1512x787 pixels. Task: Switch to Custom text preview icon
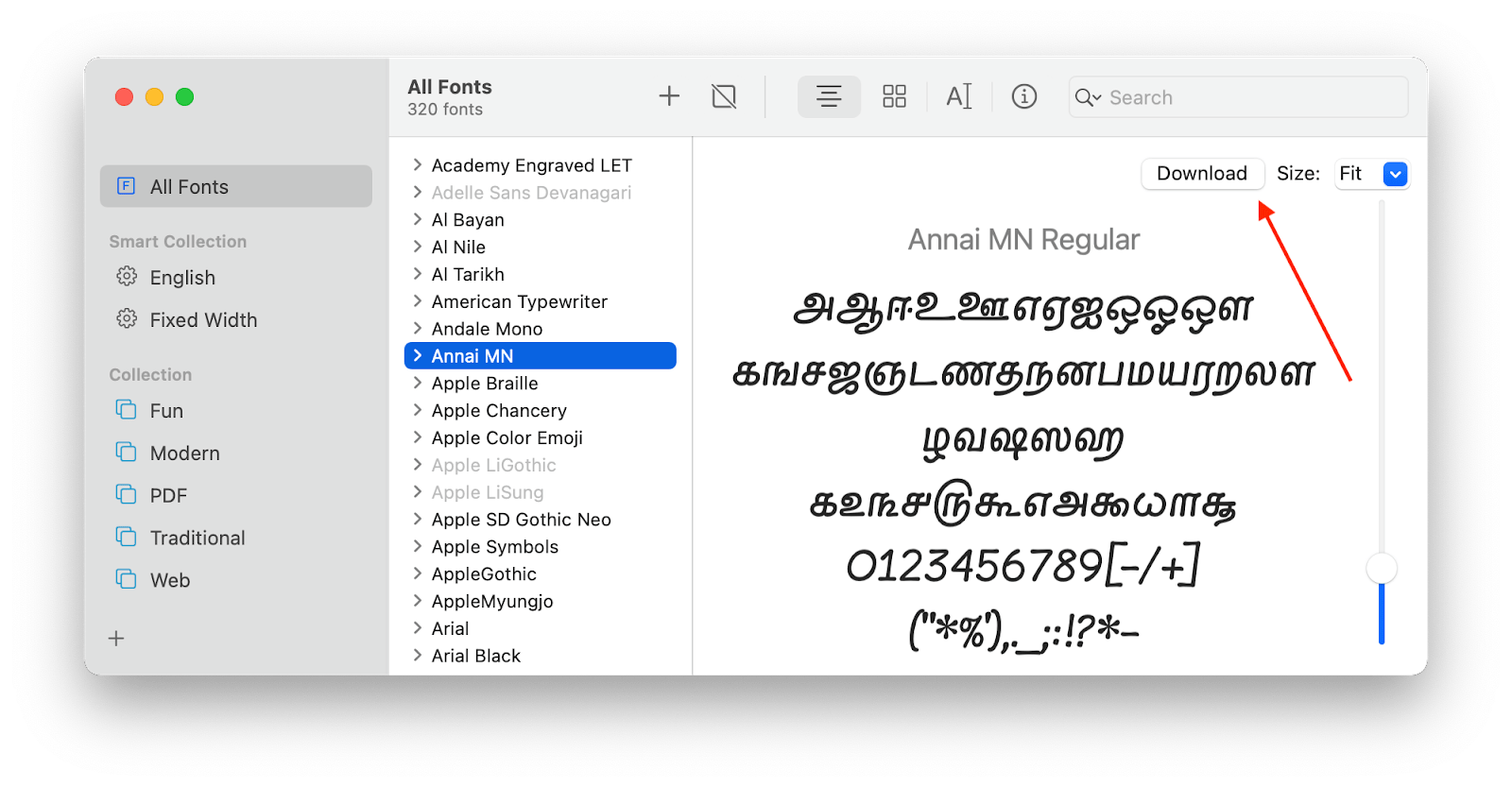959,96
